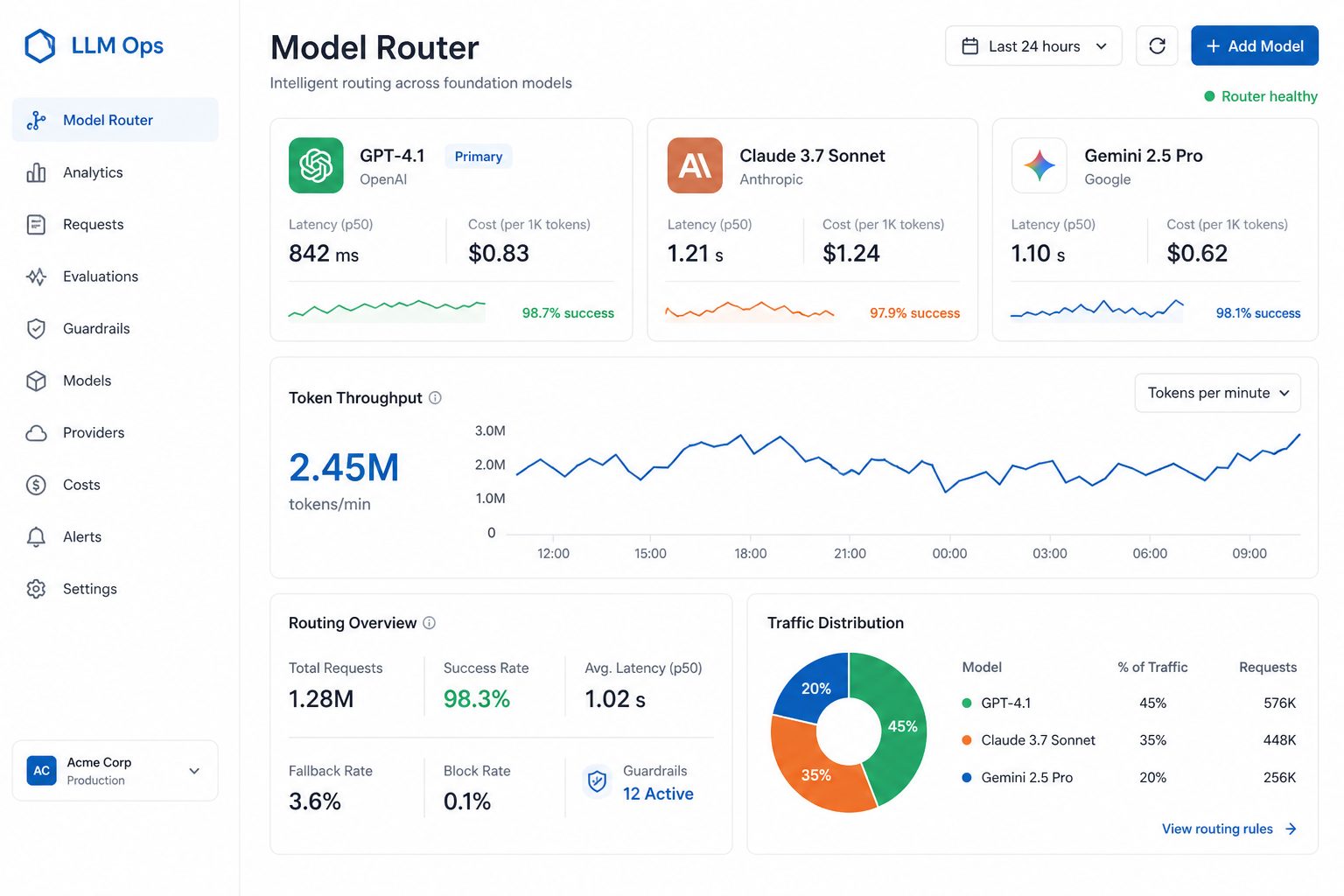The image size is (1344, 896).
Task: Follow the View routing rules link
Action: pos(1228,829)
